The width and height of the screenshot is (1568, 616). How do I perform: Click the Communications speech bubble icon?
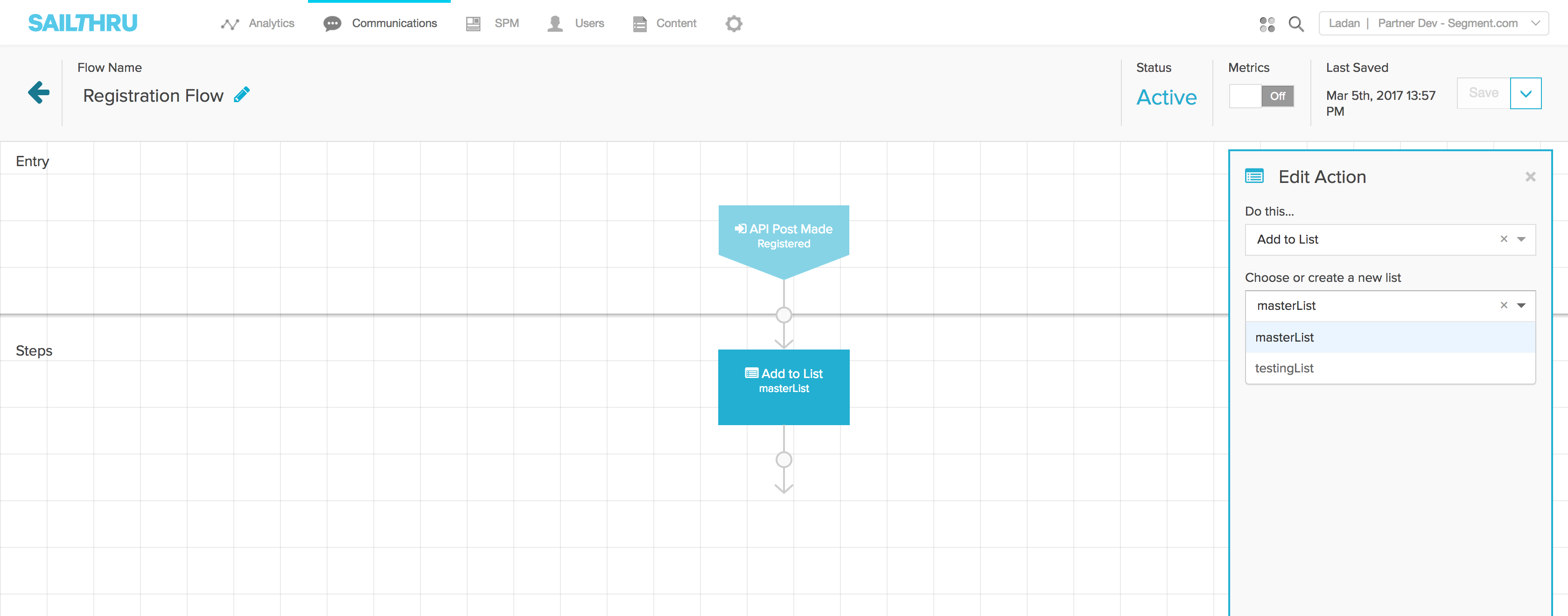pyautogui.click(x=332, y=24)
